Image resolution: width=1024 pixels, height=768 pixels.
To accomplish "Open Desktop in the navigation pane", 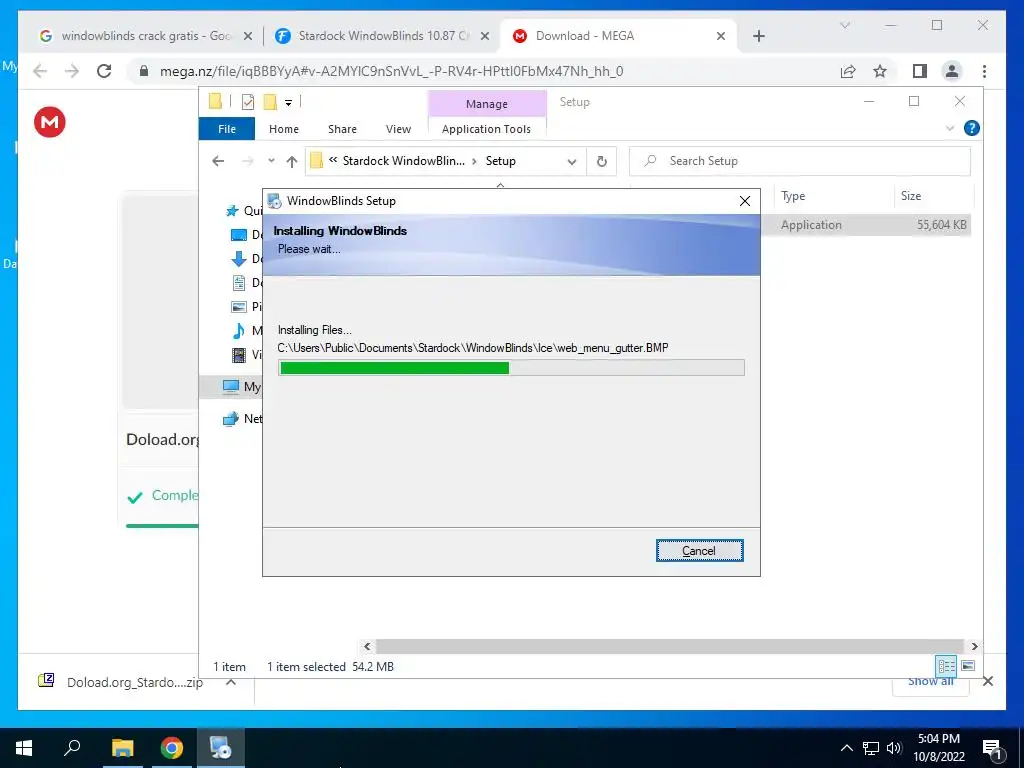I will (247, 234).
